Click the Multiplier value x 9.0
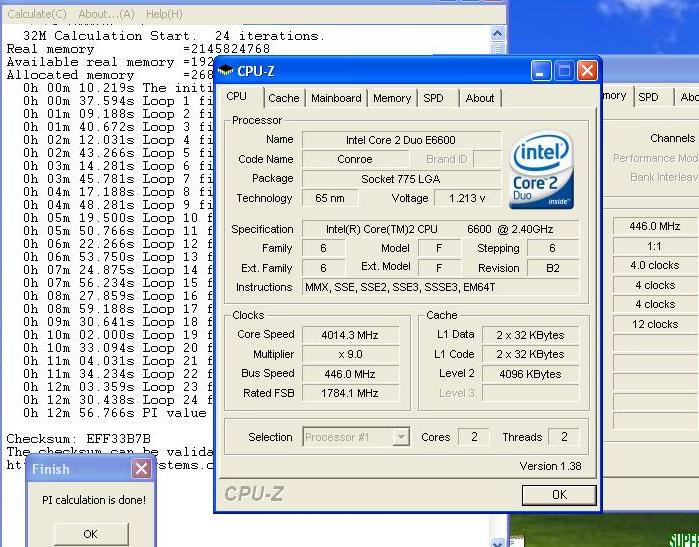Screen dimensions: 699x547 tap(350, 354)
